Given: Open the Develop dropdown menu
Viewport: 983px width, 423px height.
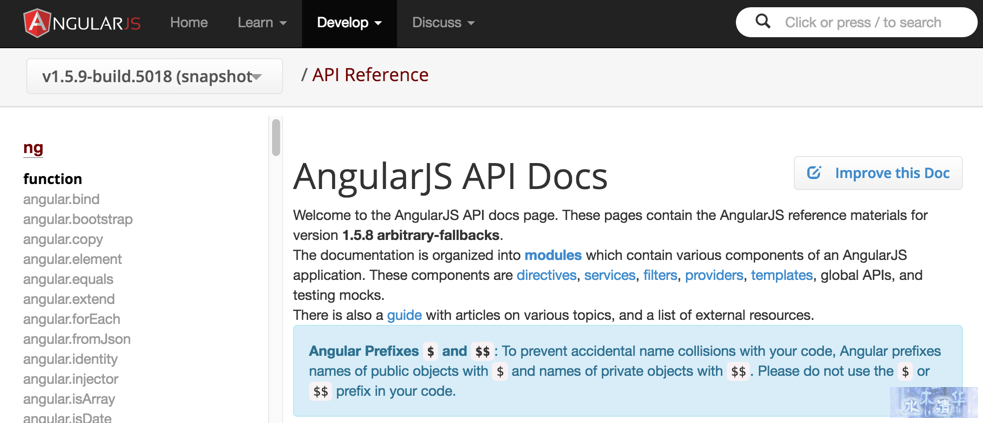Looking at the screenshot, I should point(349,23).
